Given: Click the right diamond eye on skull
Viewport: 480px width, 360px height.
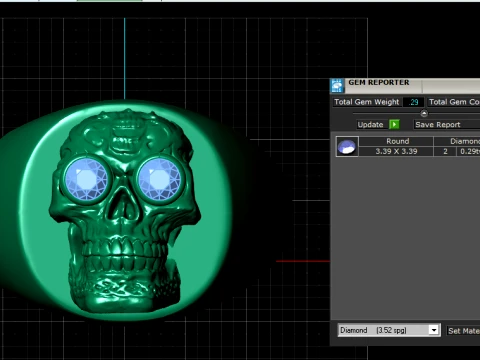Looking at the screenshot, I should [x=159, y=179].
